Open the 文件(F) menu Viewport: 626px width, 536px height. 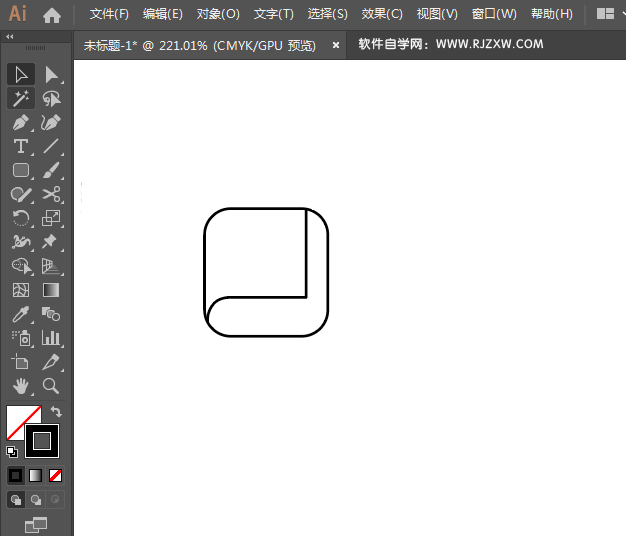109,14
